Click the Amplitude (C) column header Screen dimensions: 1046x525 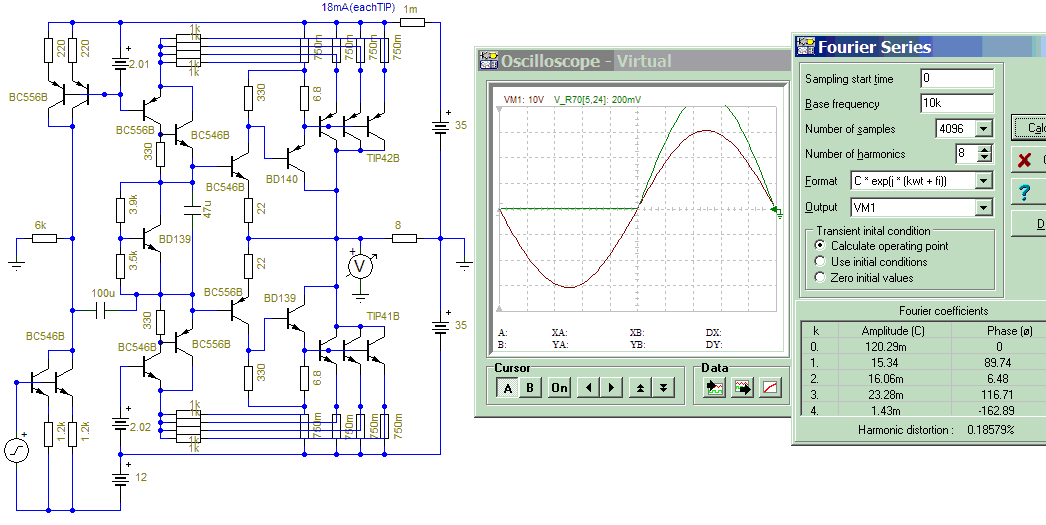click(x=893, y=331)
